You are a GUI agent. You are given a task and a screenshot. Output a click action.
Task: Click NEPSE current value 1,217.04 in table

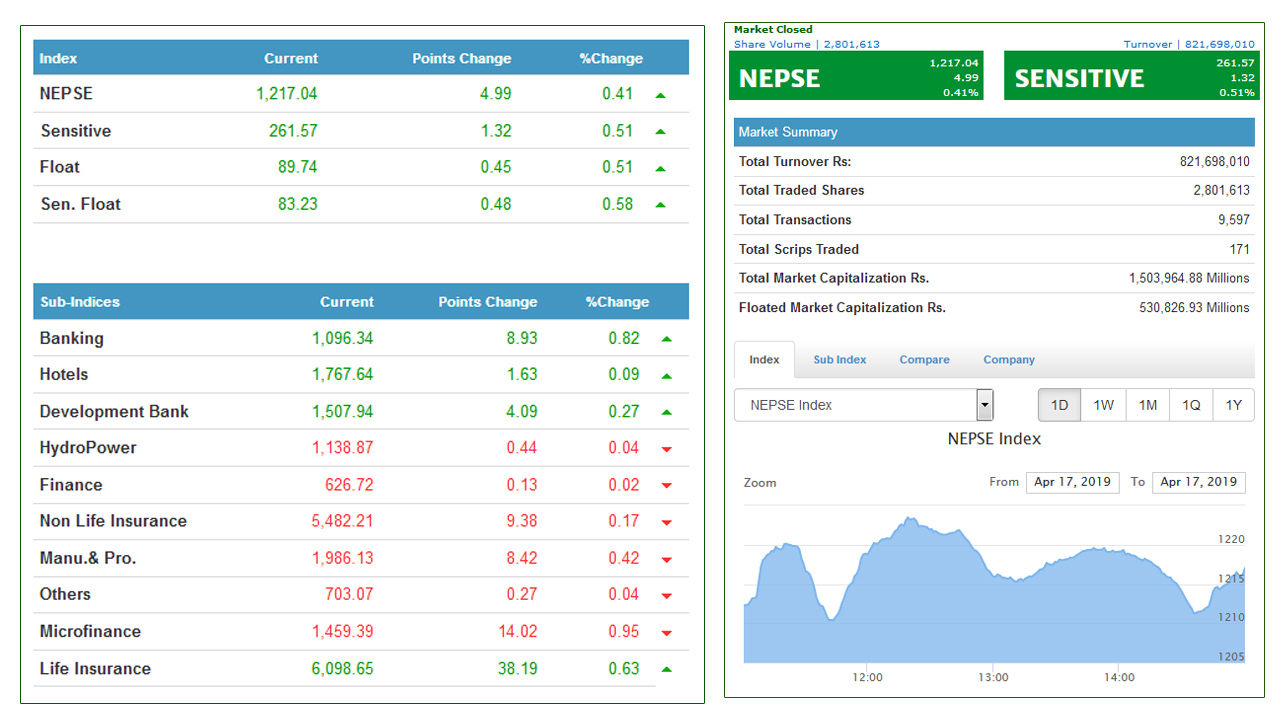(287, 93)
